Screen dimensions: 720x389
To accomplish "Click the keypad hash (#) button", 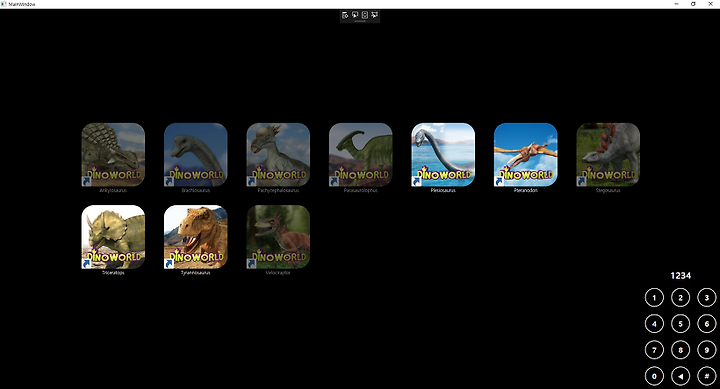I will point(707,376).
